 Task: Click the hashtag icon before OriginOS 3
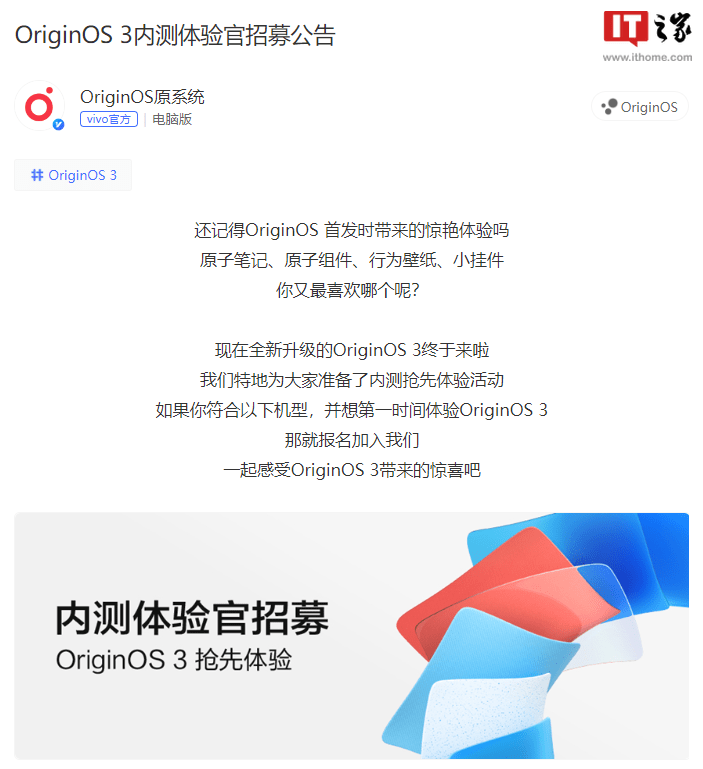pos(37,175)
